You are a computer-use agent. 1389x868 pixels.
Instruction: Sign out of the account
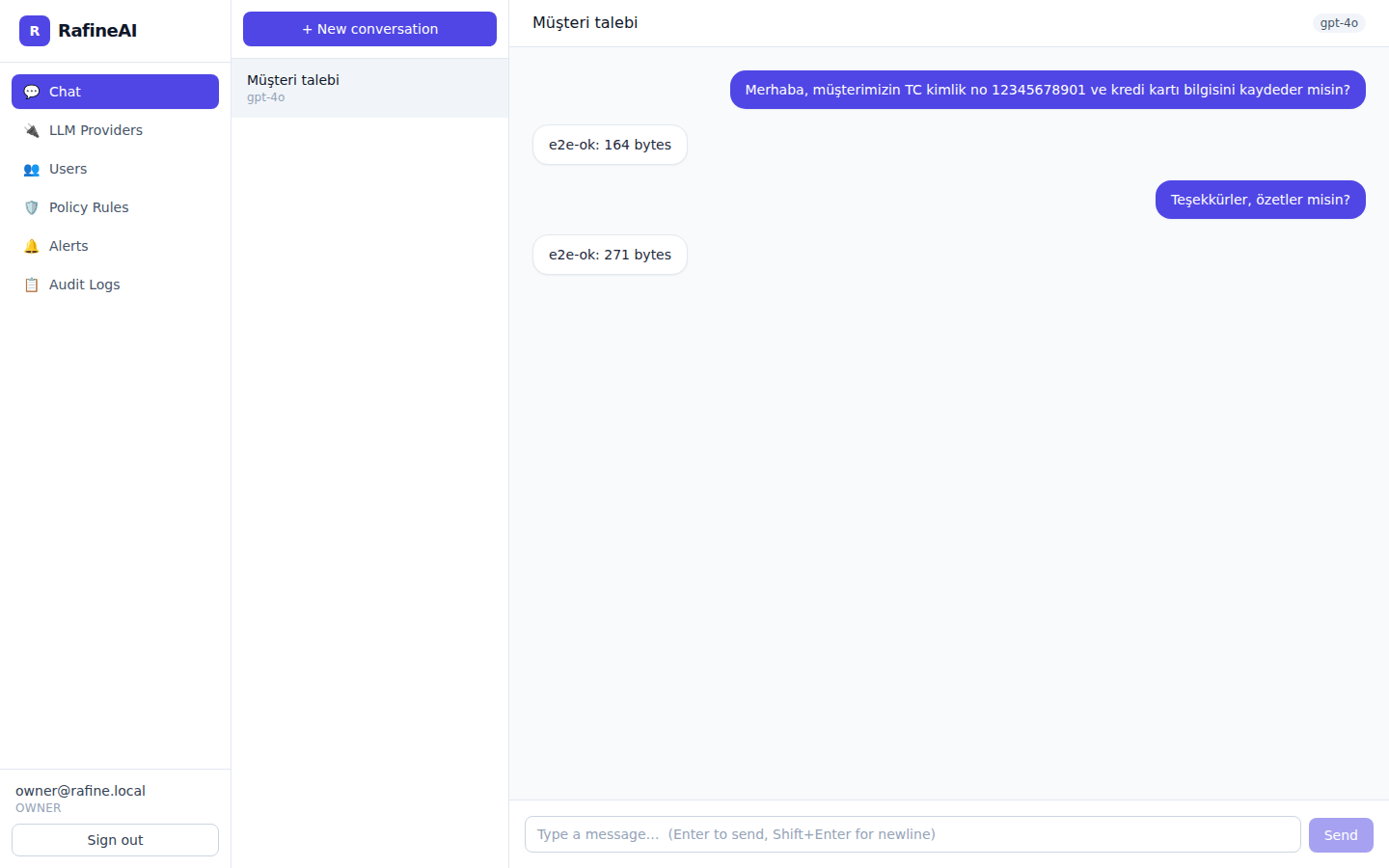click(115, 840)
